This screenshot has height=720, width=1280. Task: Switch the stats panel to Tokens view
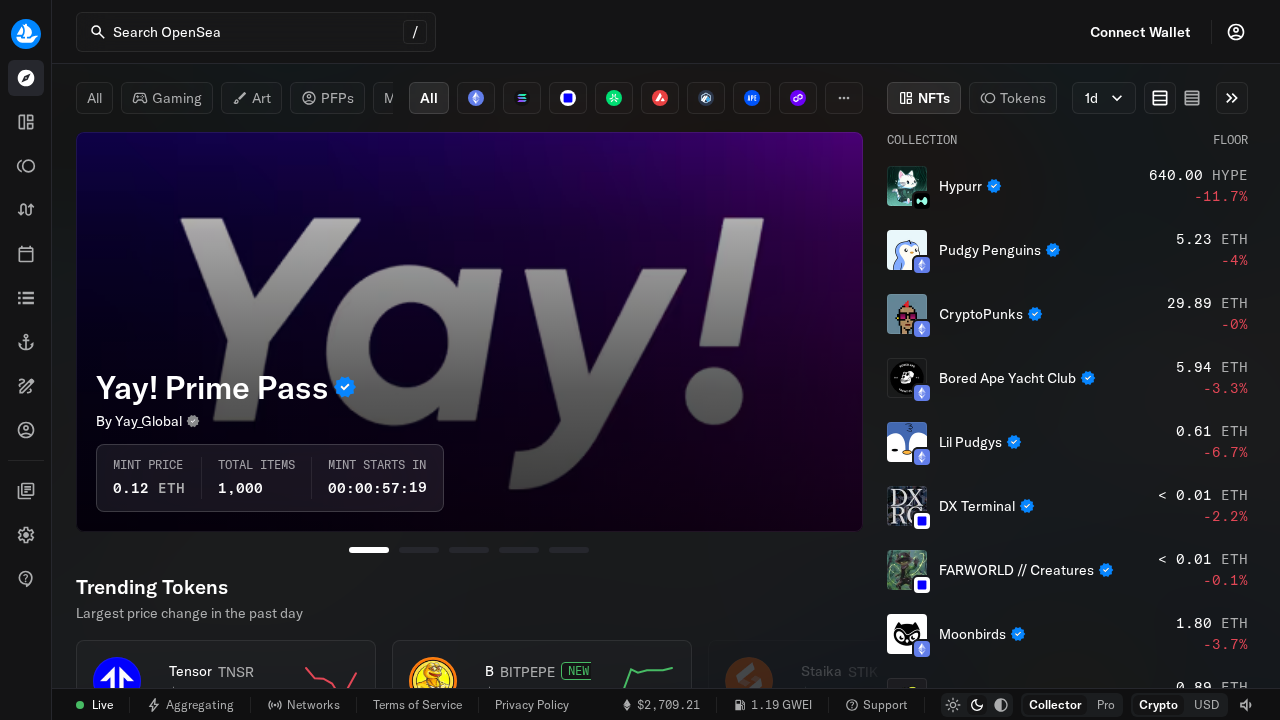click(1012, 98)
